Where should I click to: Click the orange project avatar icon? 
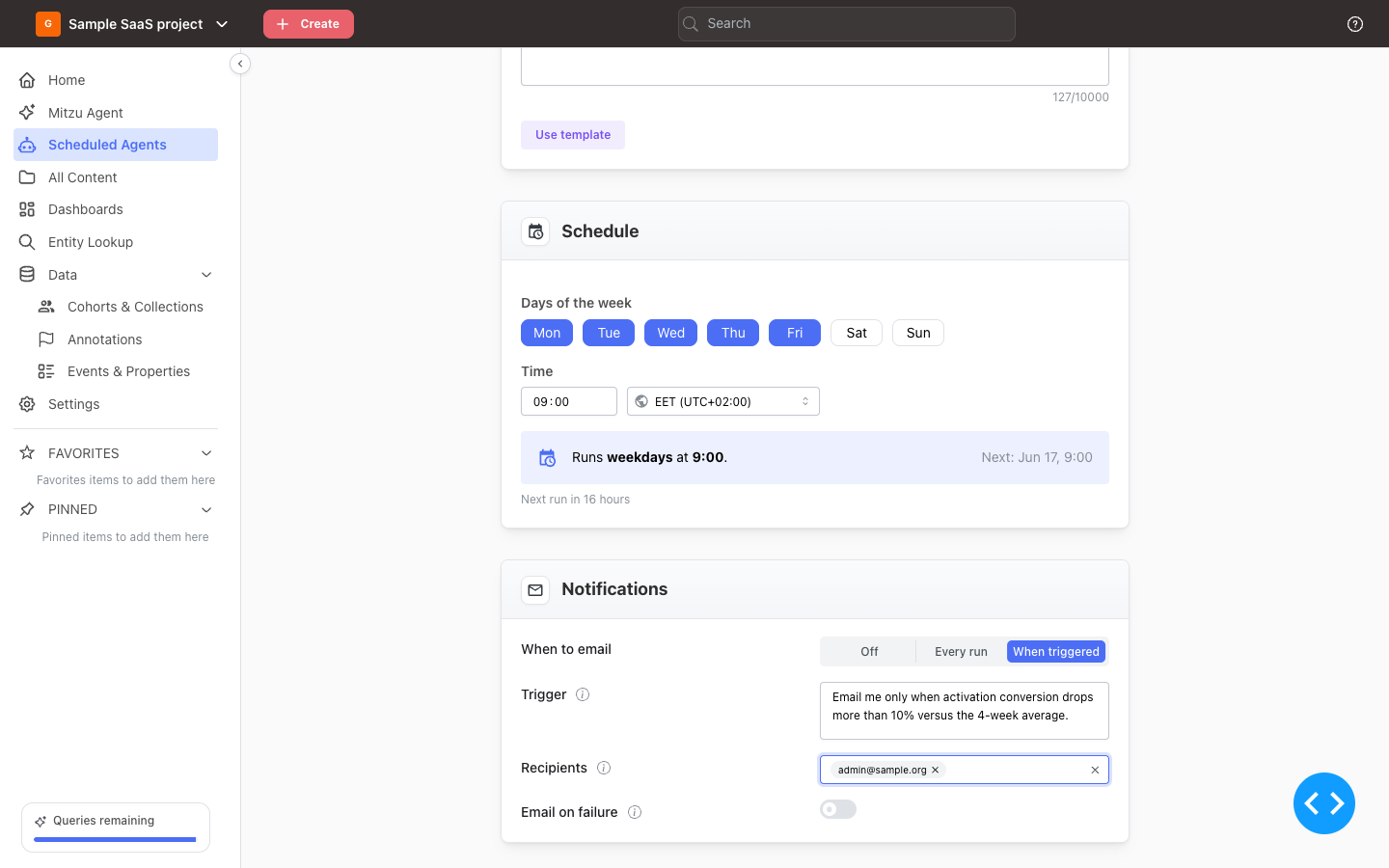(48, 24)
